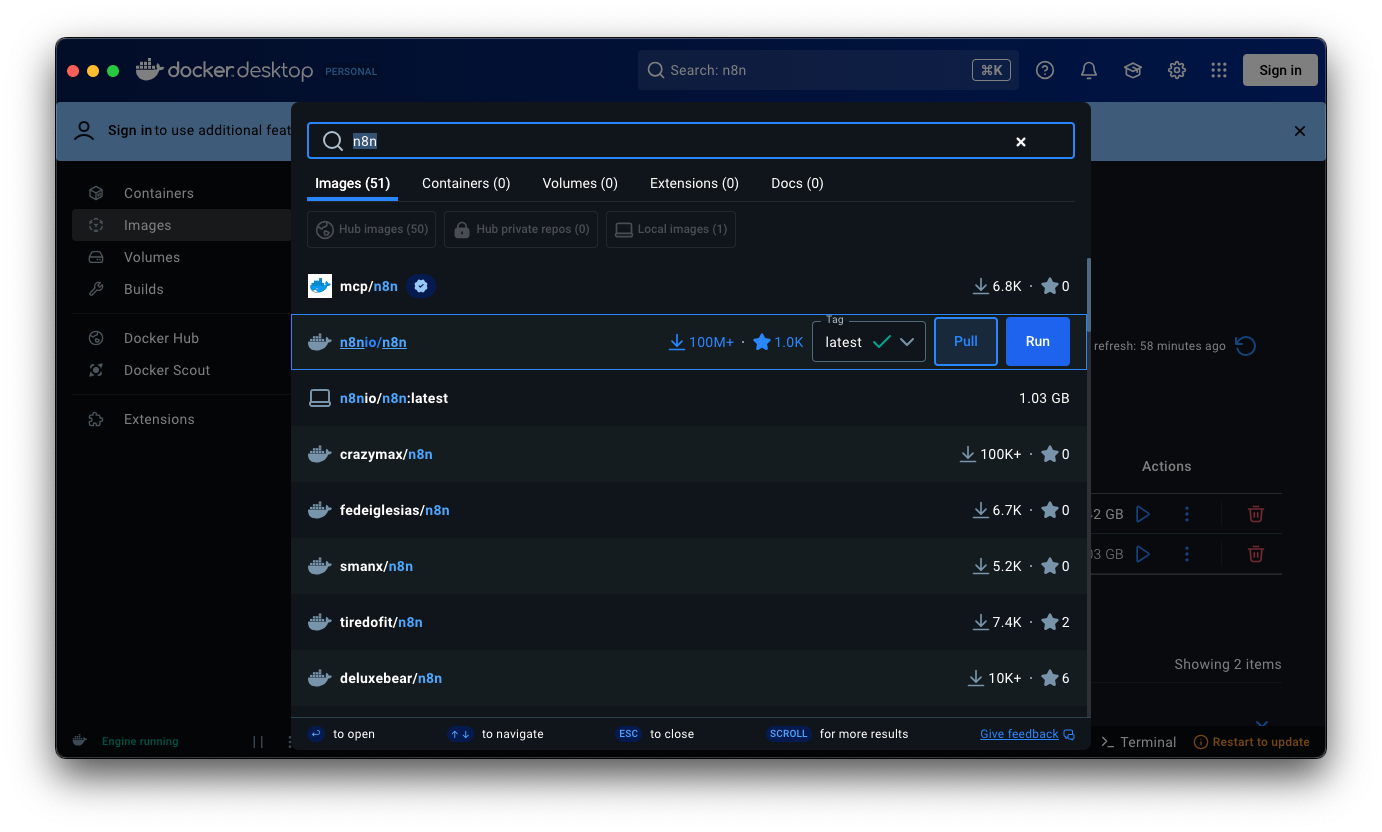Open more actions for image row ending 2 GB

pyautogui.click(x=1187, y=513)
